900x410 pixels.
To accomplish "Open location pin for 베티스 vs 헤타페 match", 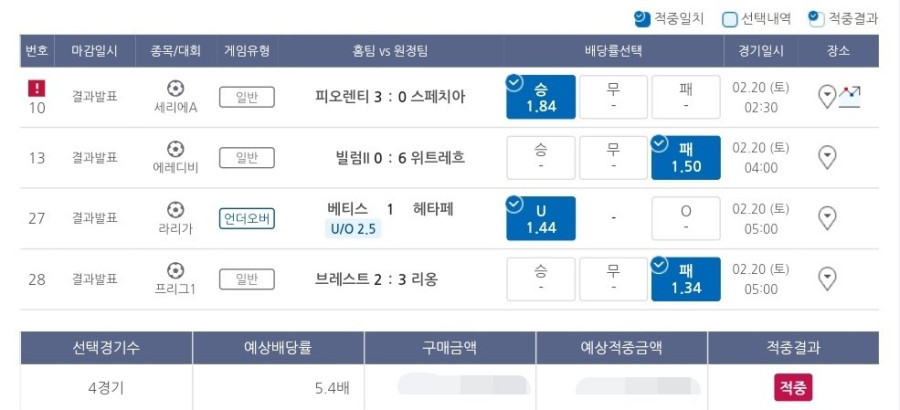I will pyautogui.click(x=827, y=218).
